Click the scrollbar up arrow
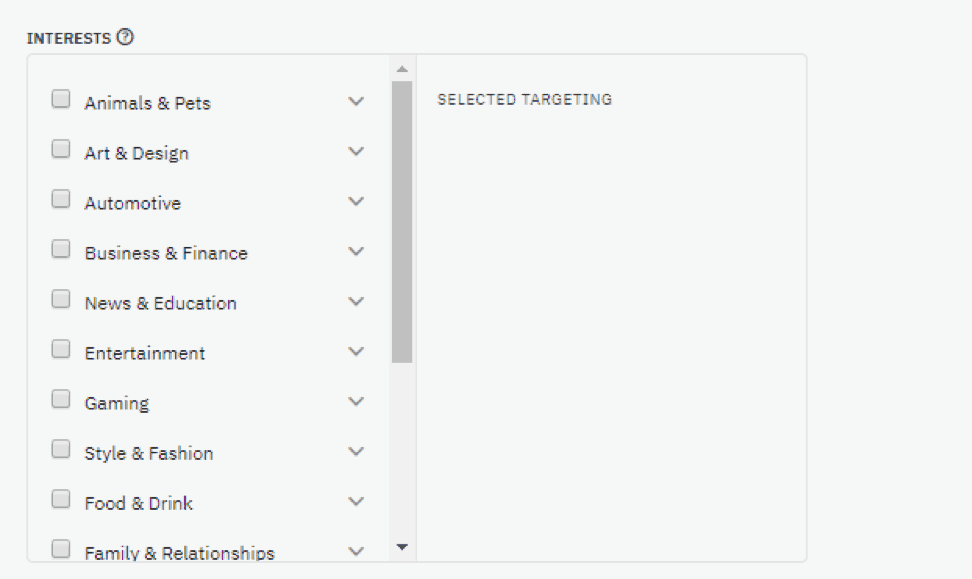 [402, 69]
